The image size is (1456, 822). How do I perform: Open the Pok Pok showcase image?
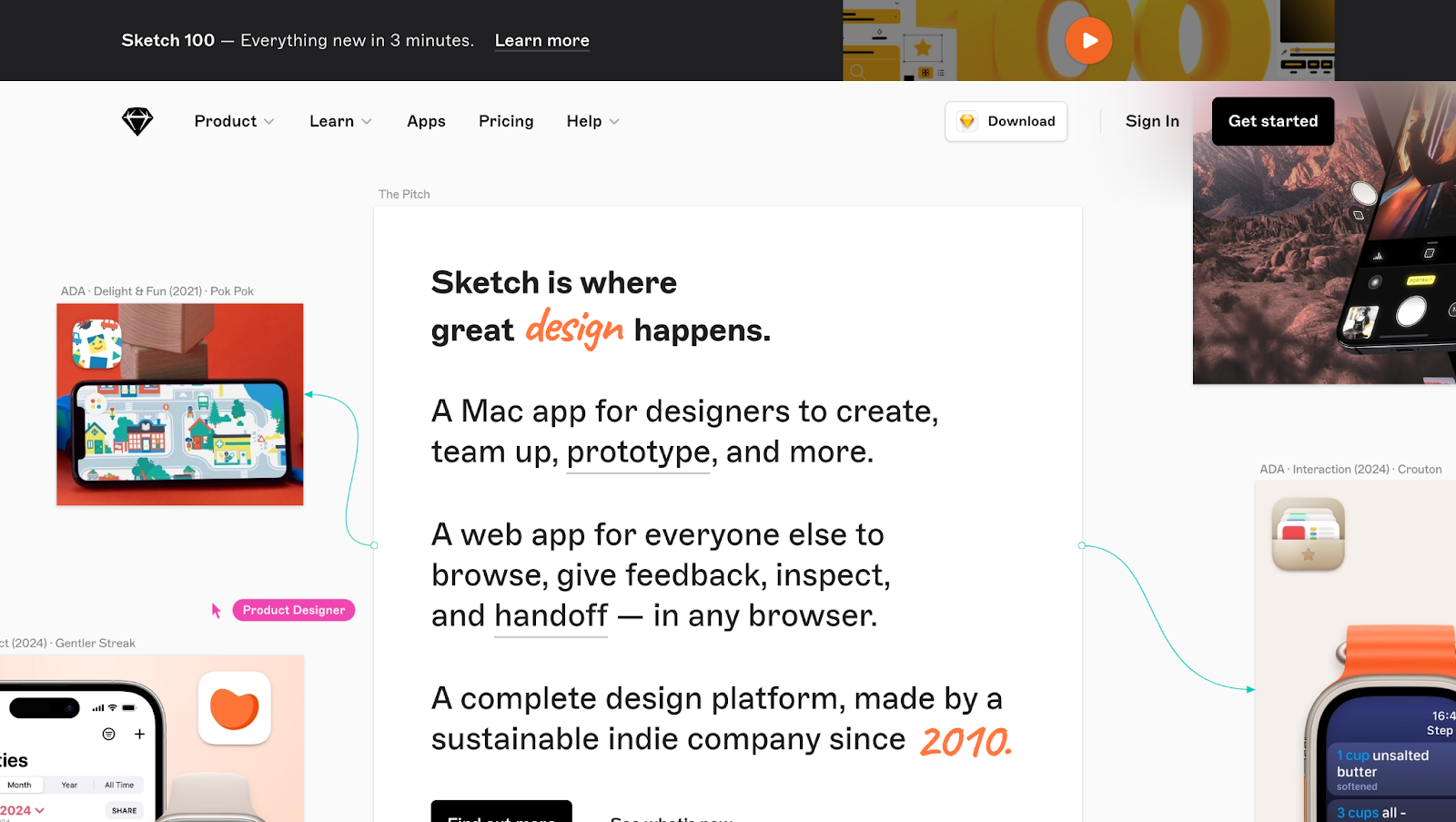(x=180, y=404)
